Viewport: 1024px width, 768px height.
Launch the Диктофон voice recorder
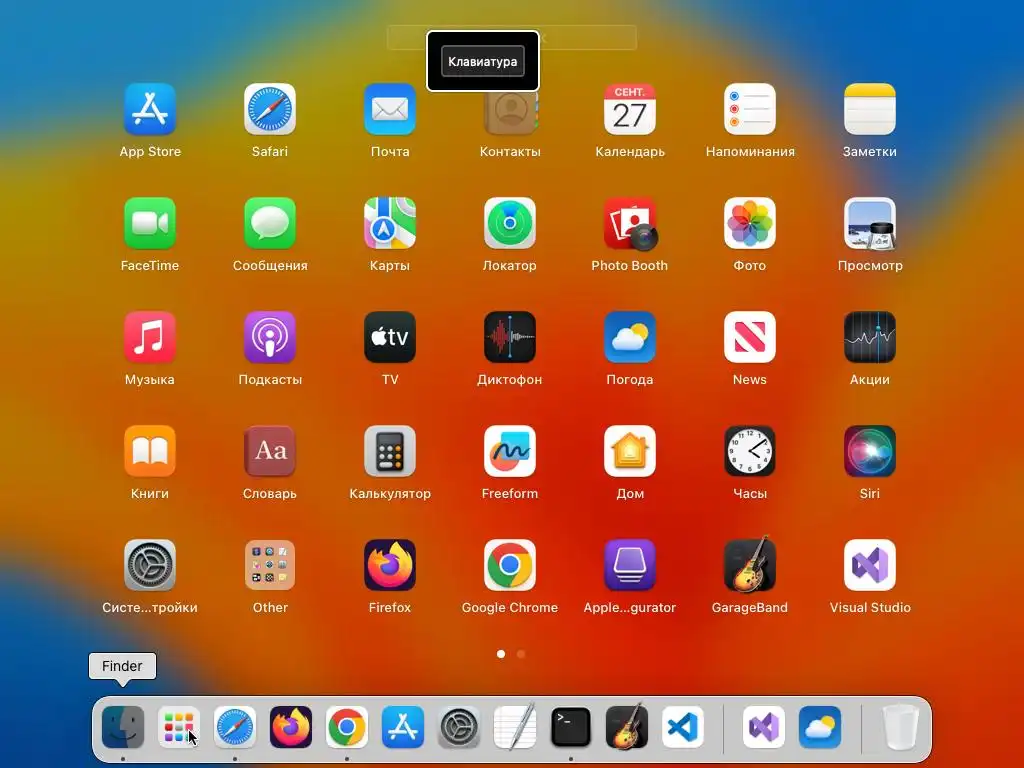pos(510,337)
